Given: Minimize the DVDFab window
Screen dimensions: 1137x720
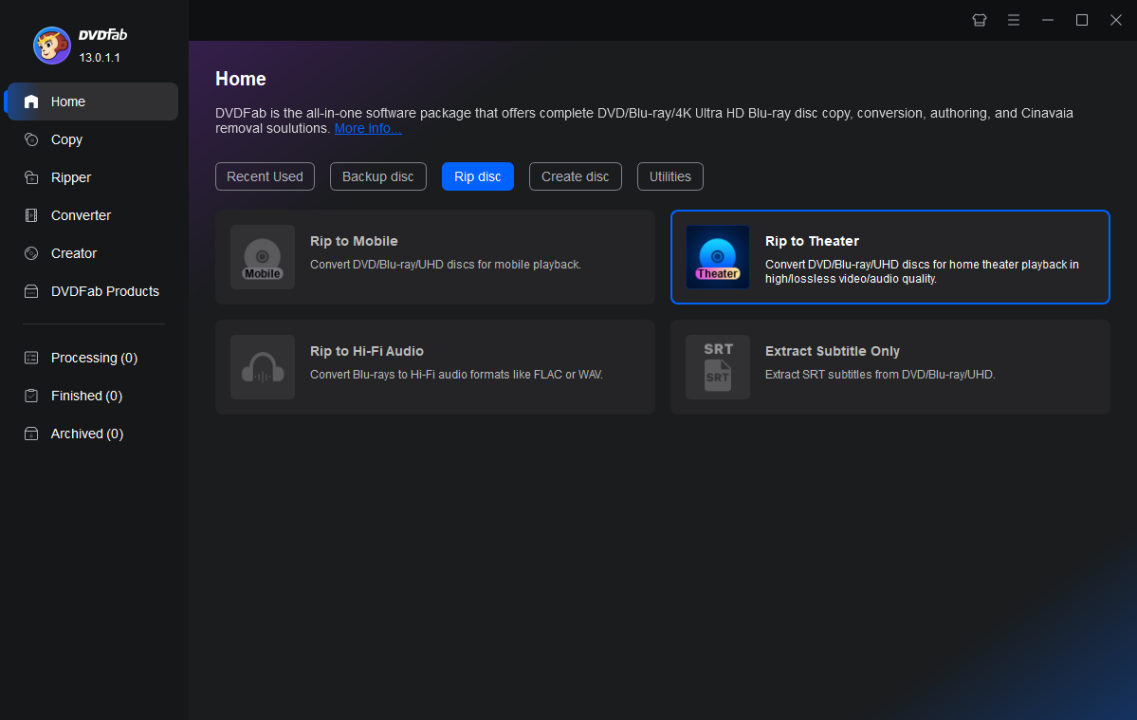Looking at the screenshot, I should [x=1047, y=20].
